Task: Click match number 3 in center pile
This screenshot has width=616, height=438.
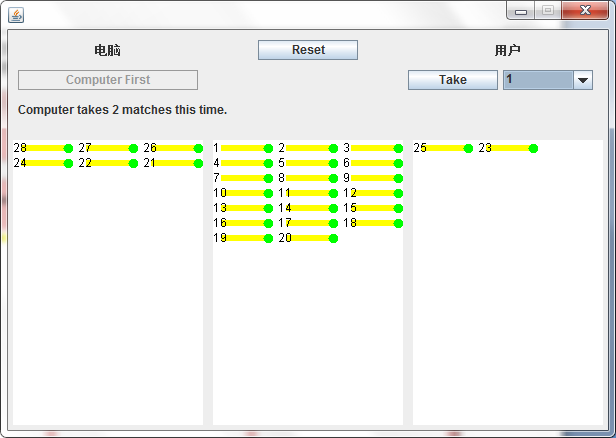Action: 373,148
